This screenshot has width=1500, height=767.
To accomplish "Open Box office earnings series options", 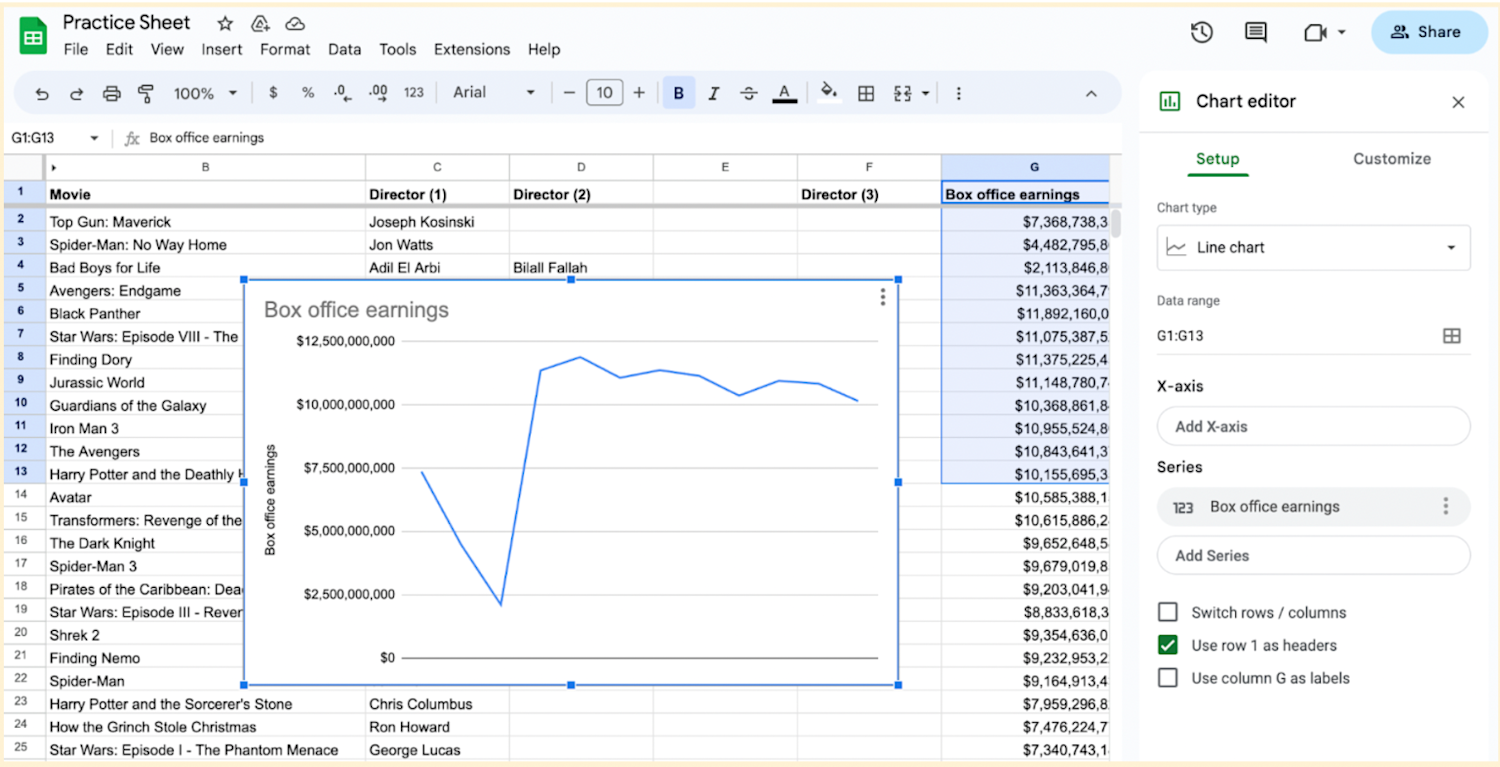I will coord(1445,507).
